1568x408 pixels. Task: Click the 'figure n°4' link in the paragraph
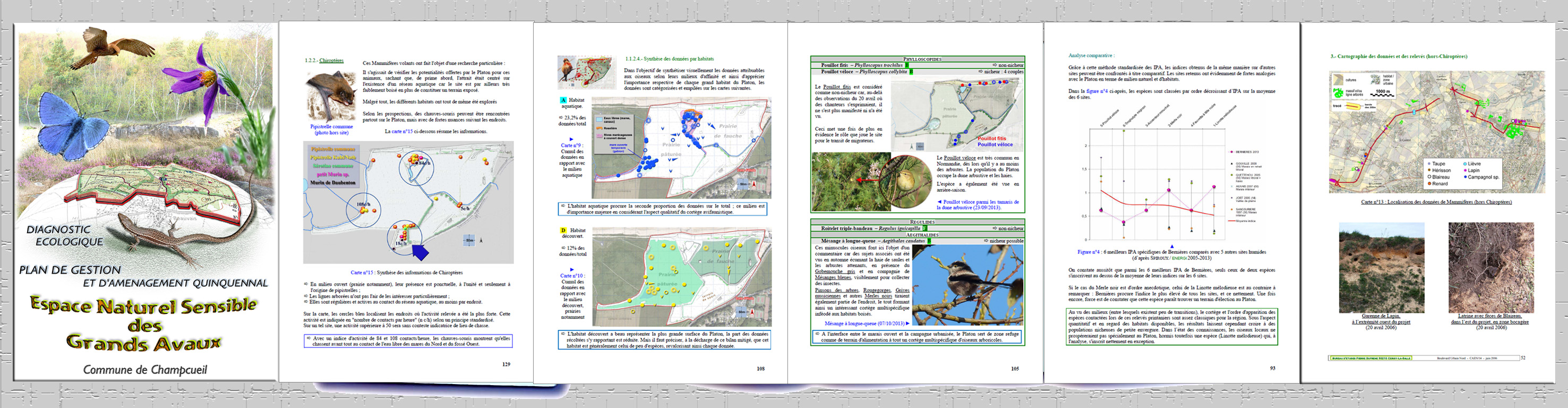[x=1098, y=91]
